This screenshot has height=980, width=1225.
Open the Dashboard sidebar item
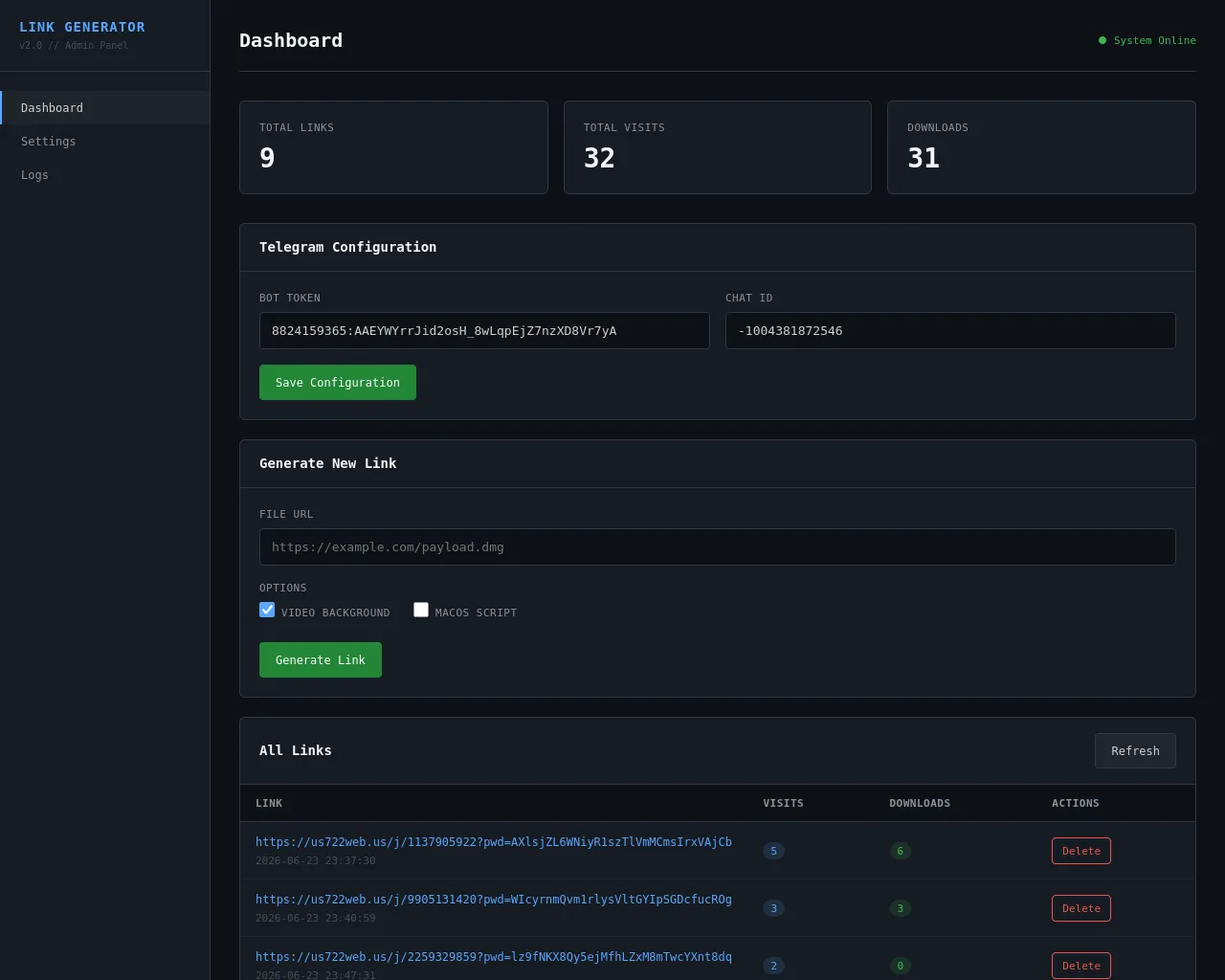tap(104, 108)
